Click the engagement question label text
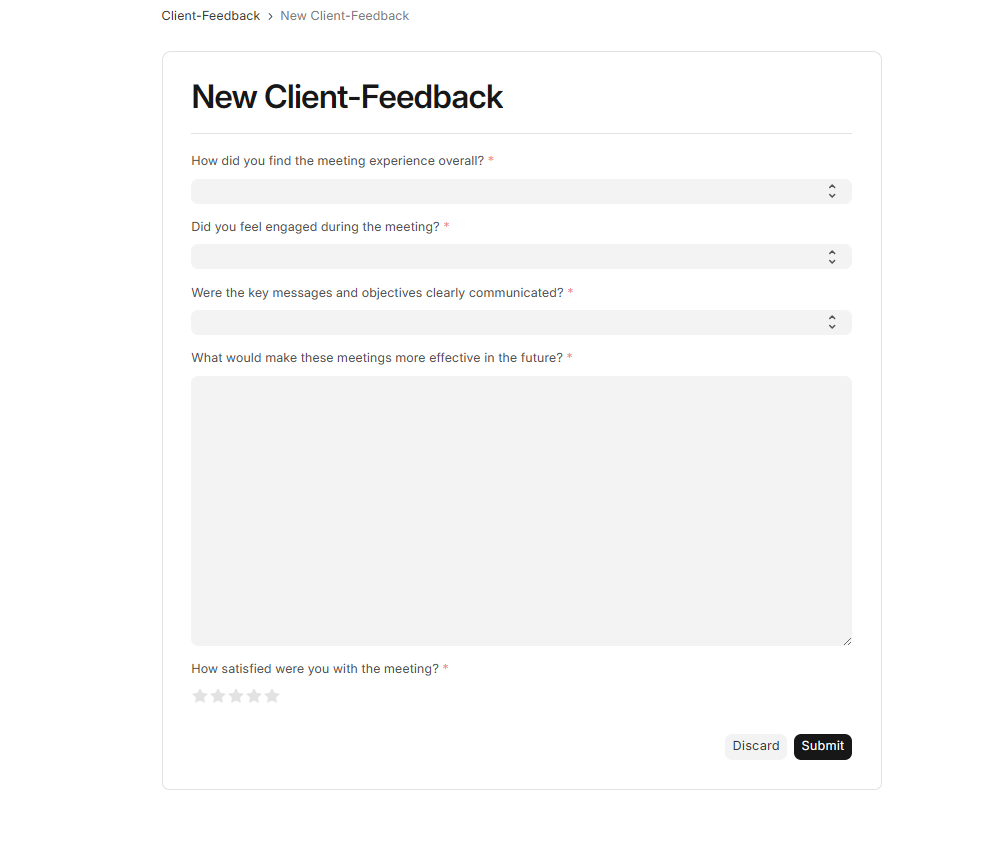Viewport: 986px width, 844px height. point(315,226)
